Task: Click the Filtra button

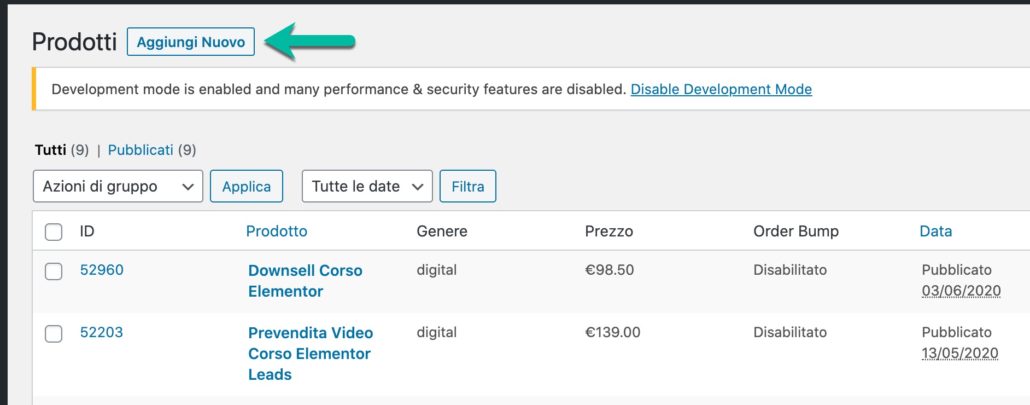Action: pyautogui.click(x=468, y=186)
